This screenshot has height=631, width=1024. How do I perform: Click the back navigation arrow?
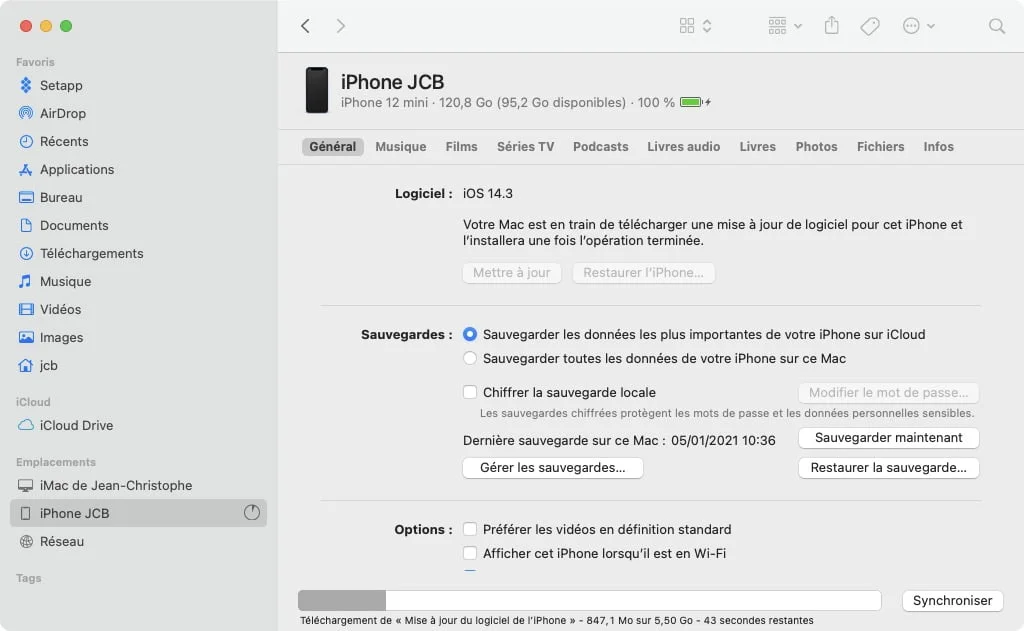(x=305, y=25)
